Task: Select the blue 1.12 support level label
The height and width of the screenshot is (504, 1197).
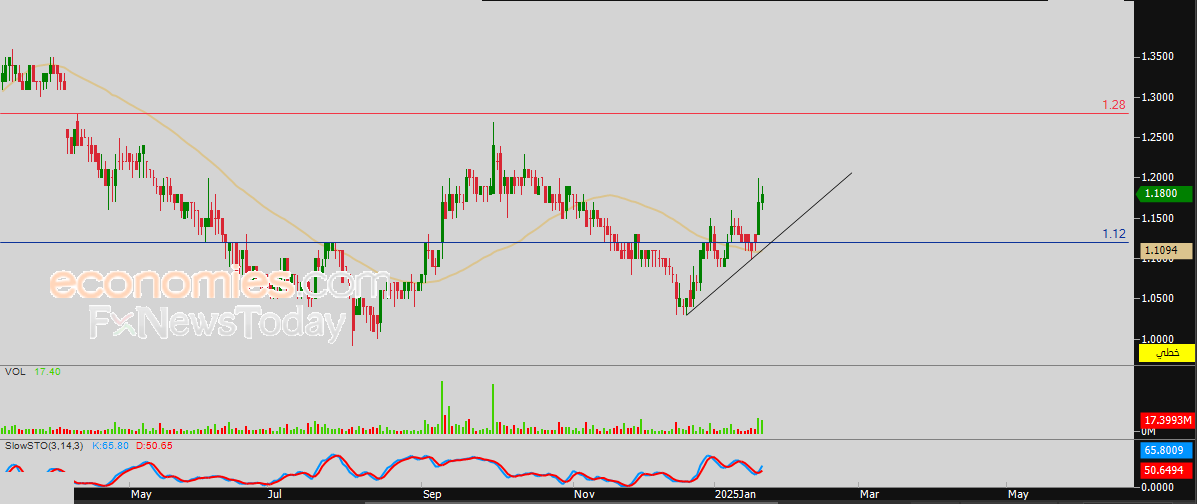Action: pyautogui.click(x=1114, y=234)
